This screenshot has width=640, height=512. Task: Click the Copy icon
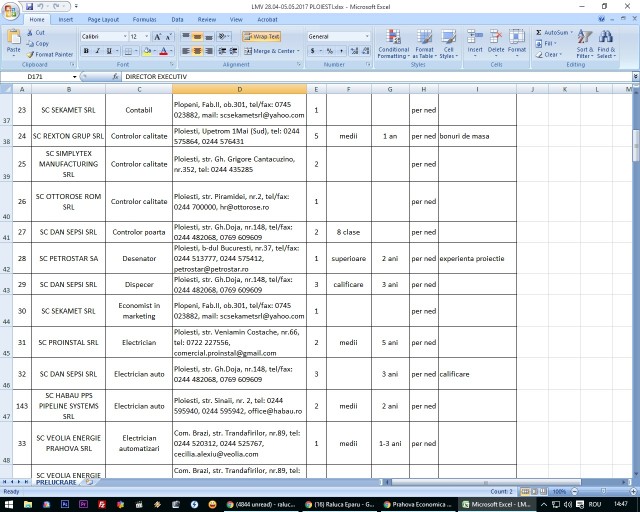[x=30, y=43]
